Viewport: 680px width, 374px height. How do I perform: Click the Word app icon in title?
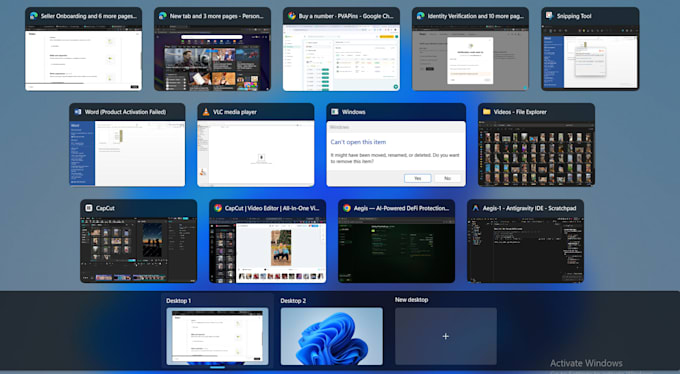click(78, 112)
